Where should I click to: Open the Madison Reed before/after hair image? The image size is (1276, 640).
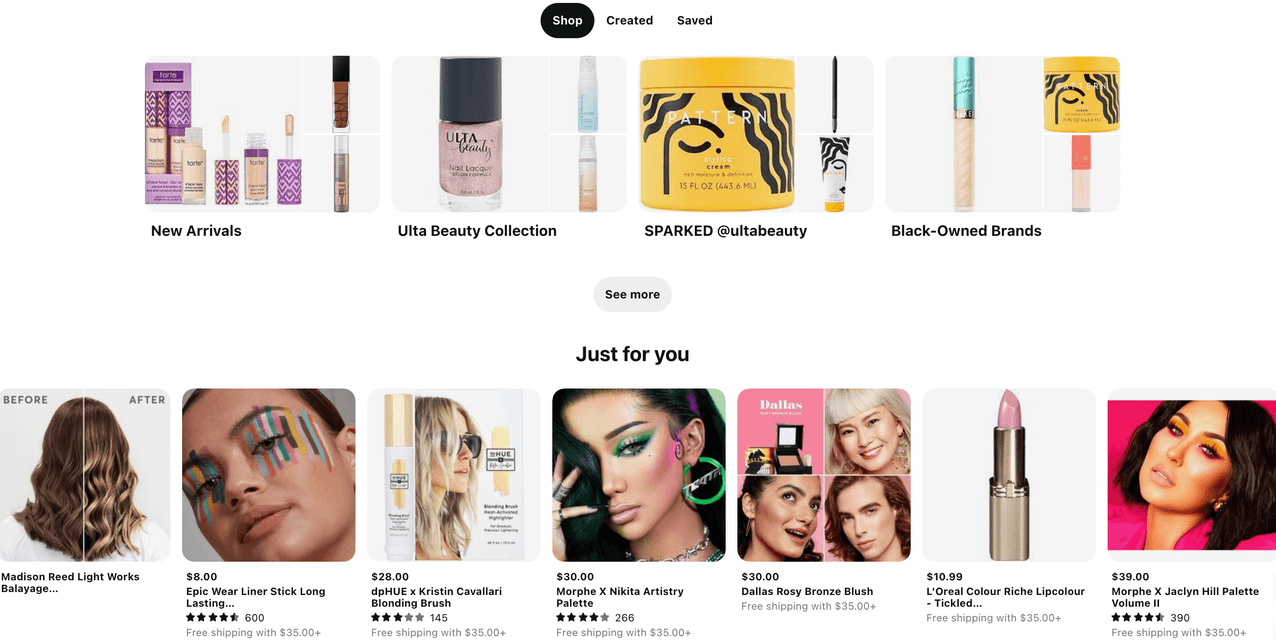pos(85,475)
